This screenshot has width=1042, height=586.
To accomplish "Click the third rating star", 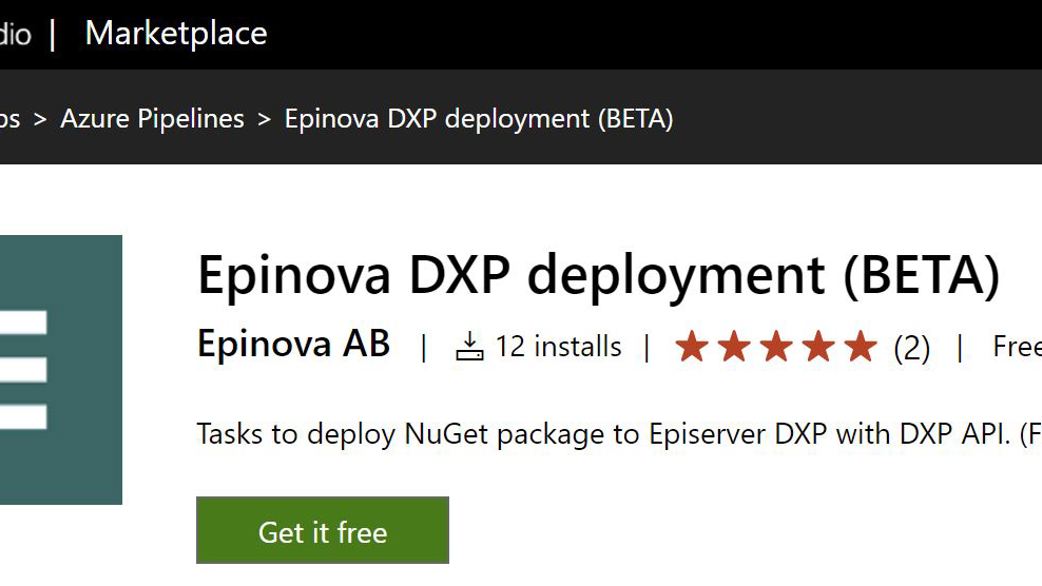I will coord(776,346).
